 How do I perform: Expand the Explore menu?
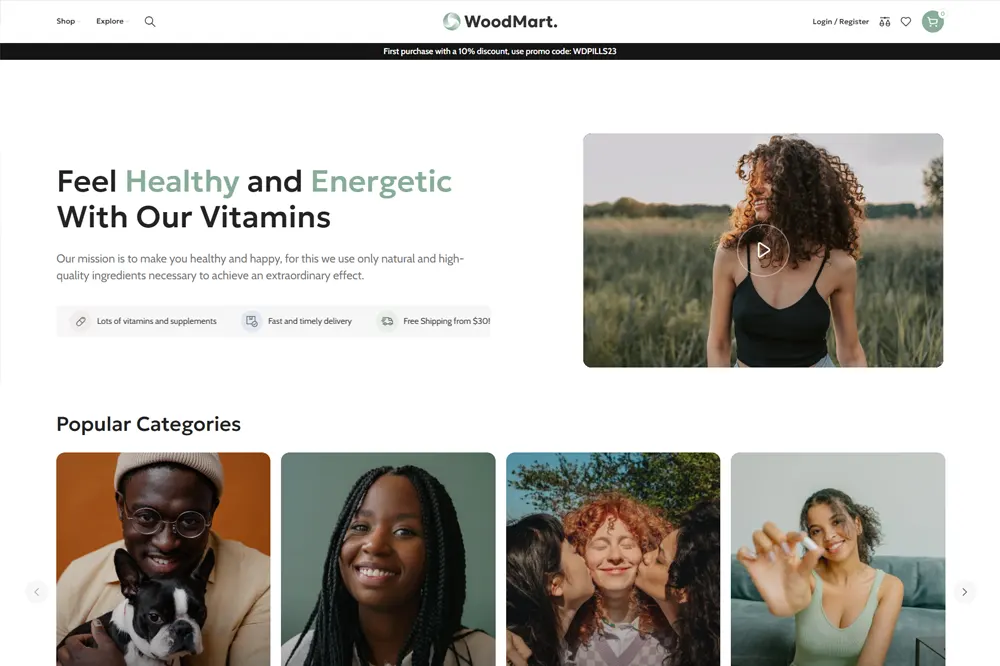point(112,21)
